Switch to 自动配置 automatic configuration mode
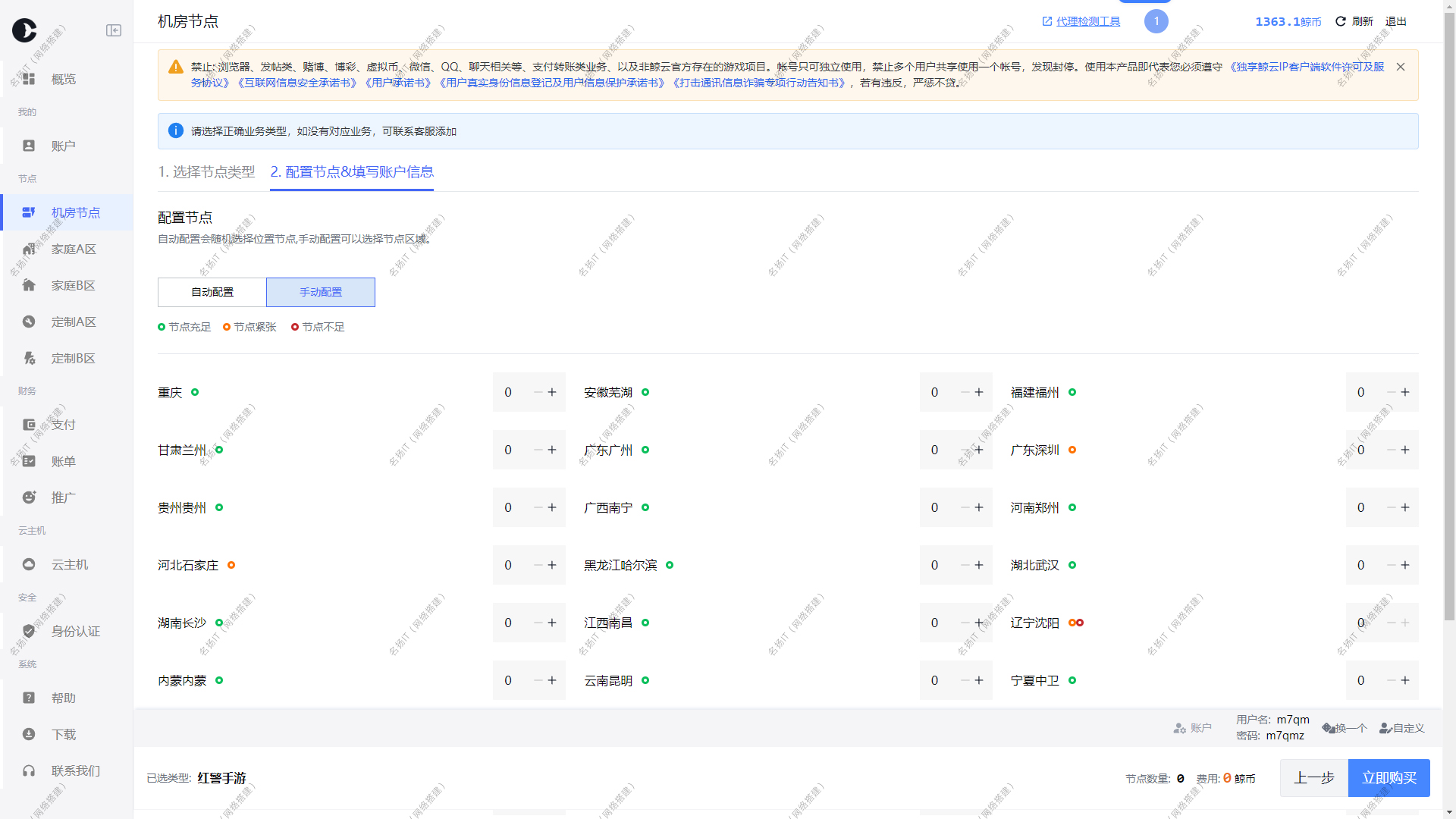Image resolution: width=1456 pixels, height=819 pixels. 211,292
